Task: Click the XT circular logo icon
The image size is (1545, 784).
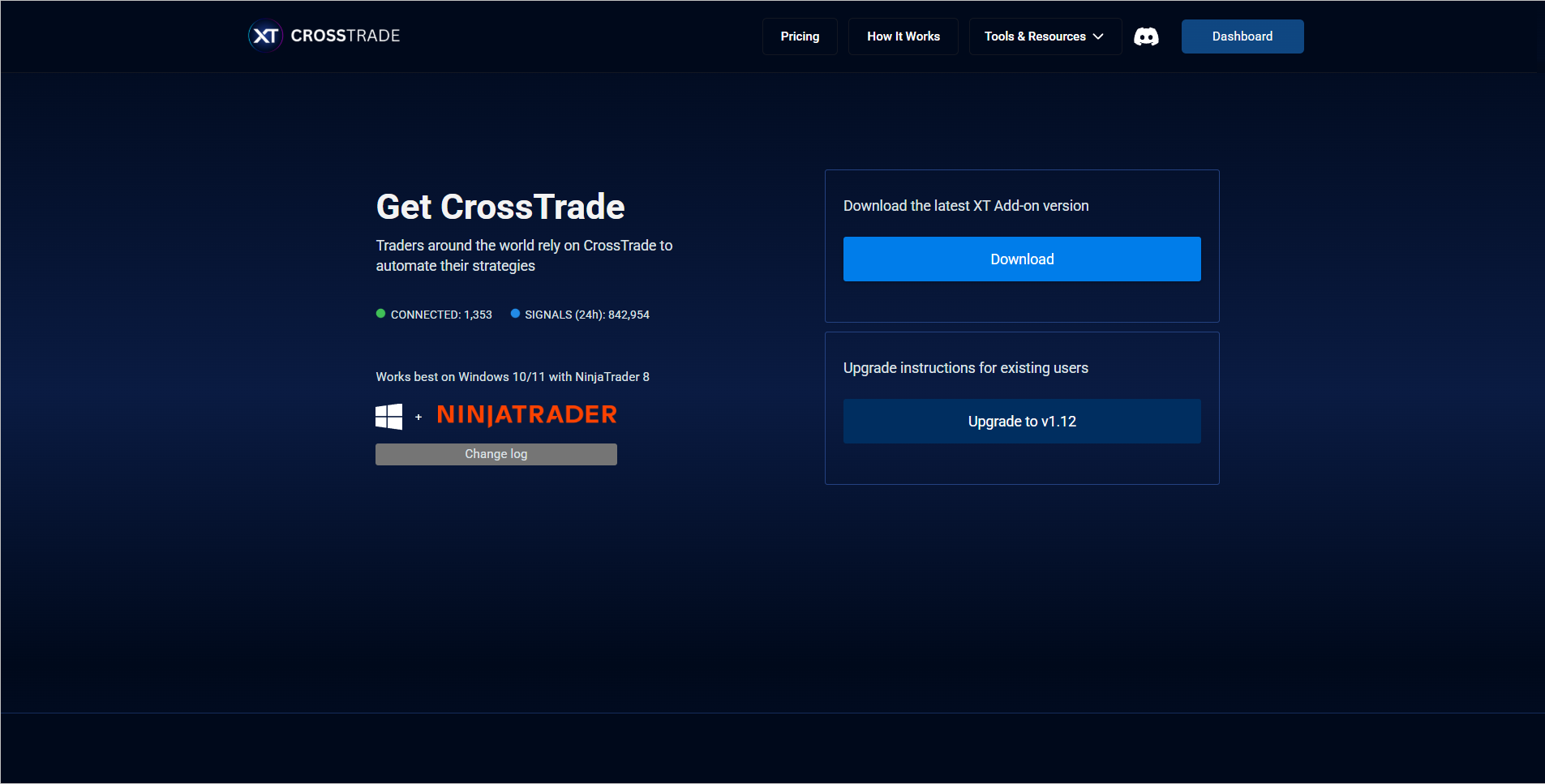Action: point(265,36)
